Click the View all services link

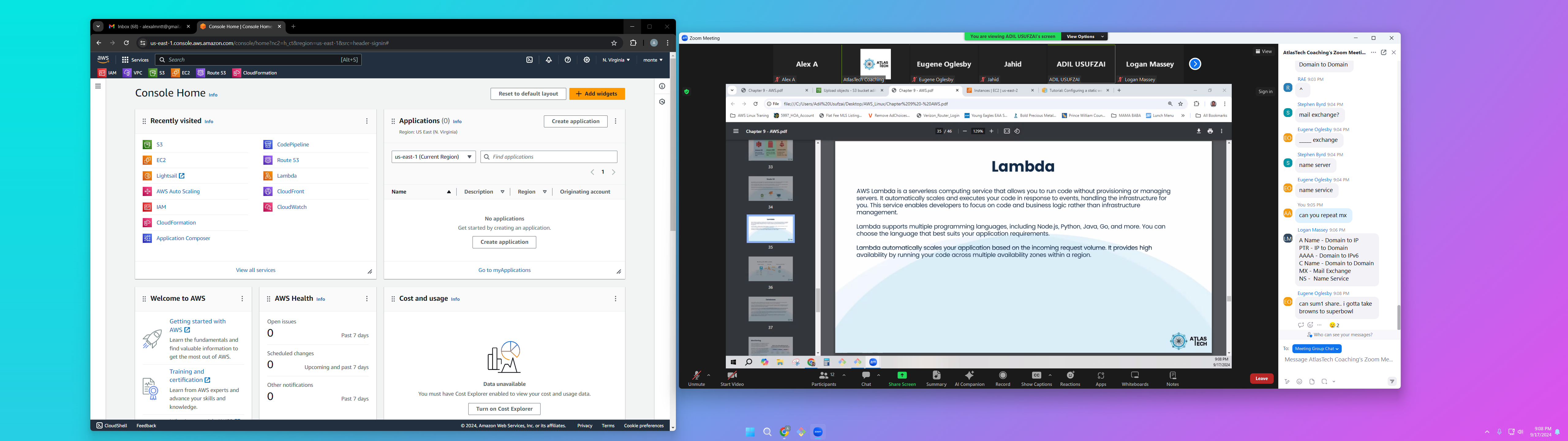pyautogui.click(x=256, y=270)
